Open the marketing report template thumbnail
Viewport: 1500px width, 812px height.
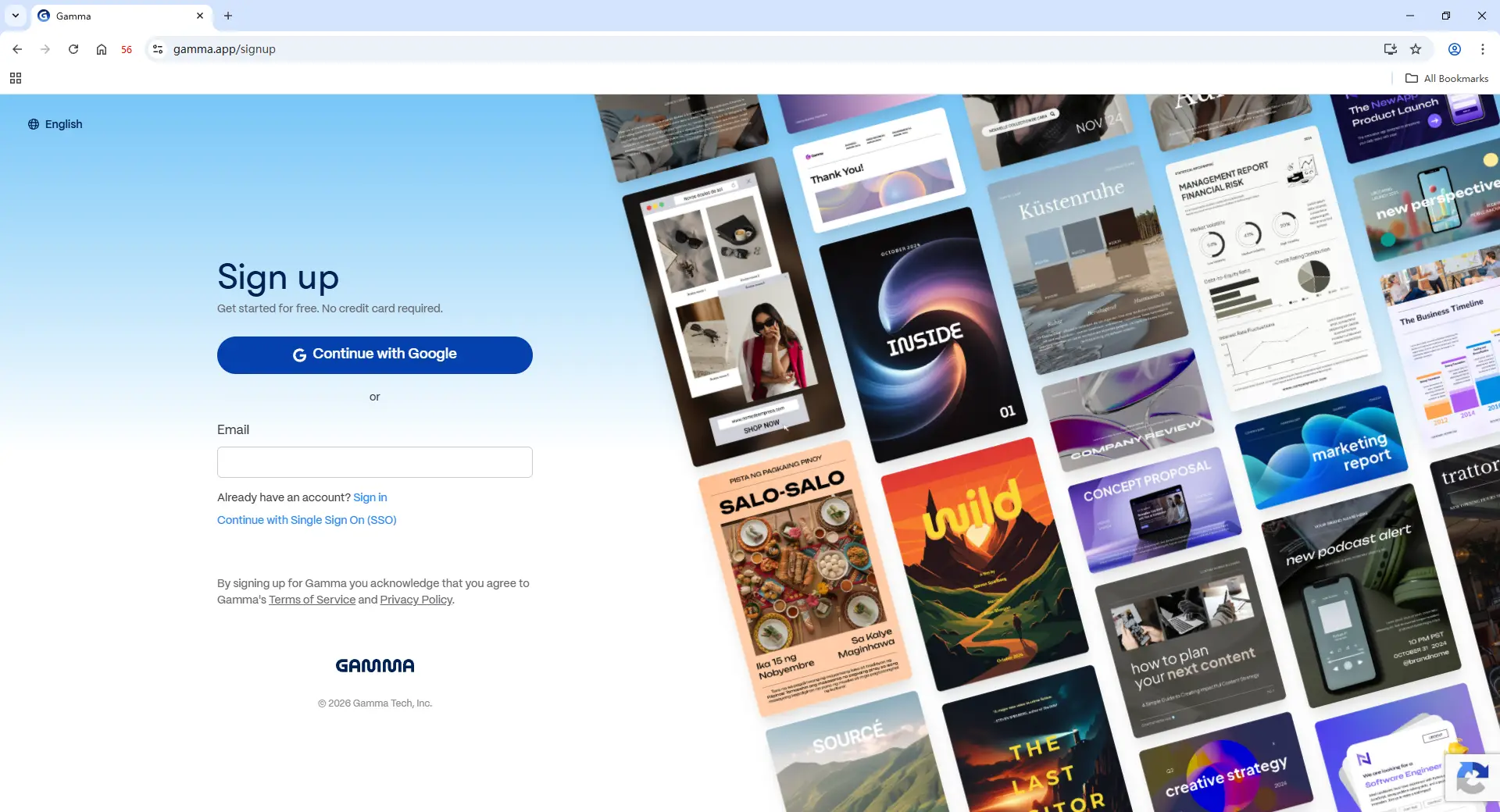click(x=1322, y=447)
